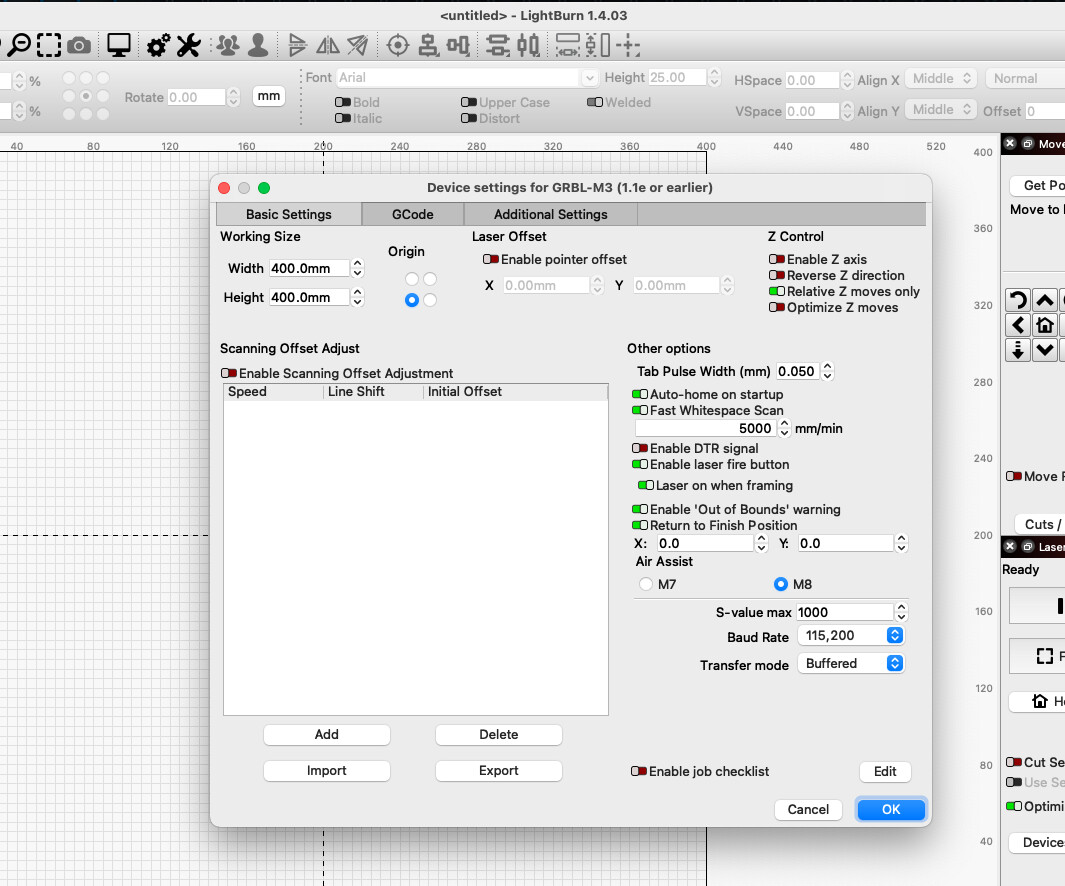
Task: Click the make same width icon
Action: [x=568, y=46]
